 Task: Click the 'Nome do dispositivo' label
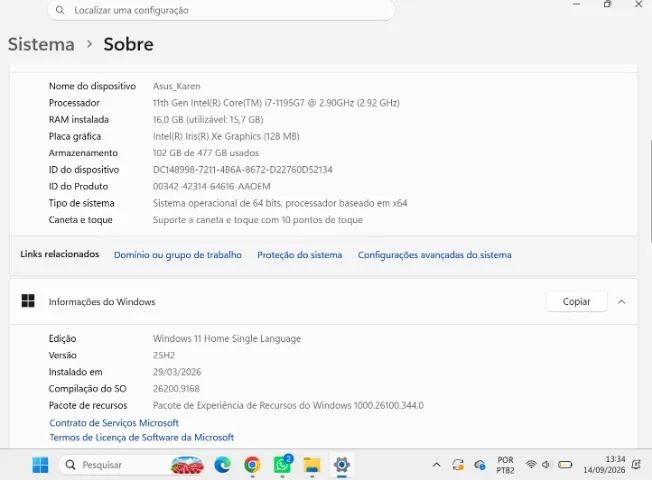coord(92,86)
